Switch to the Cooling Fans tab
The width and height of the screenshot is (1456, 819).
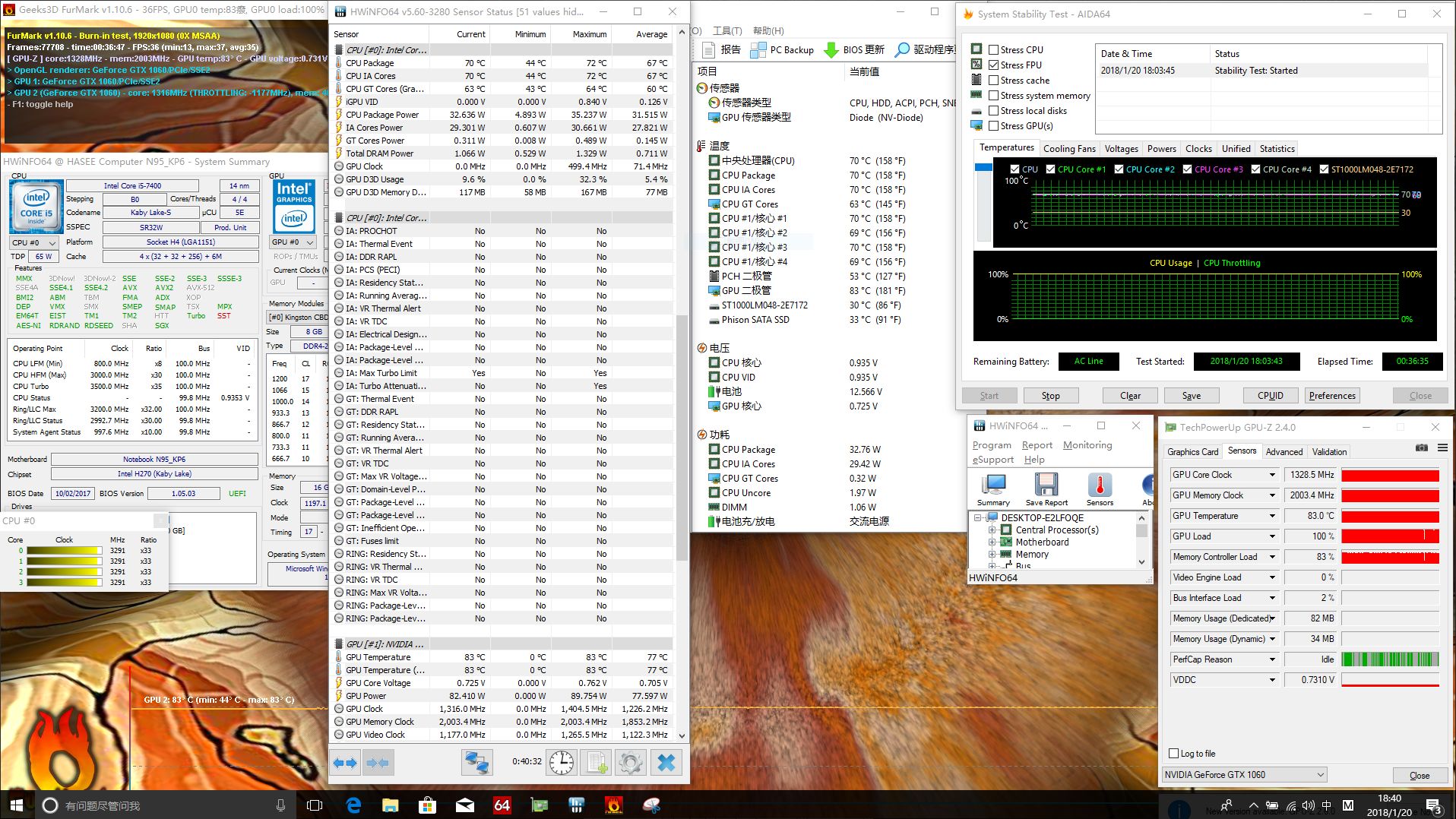[1069, 149]
